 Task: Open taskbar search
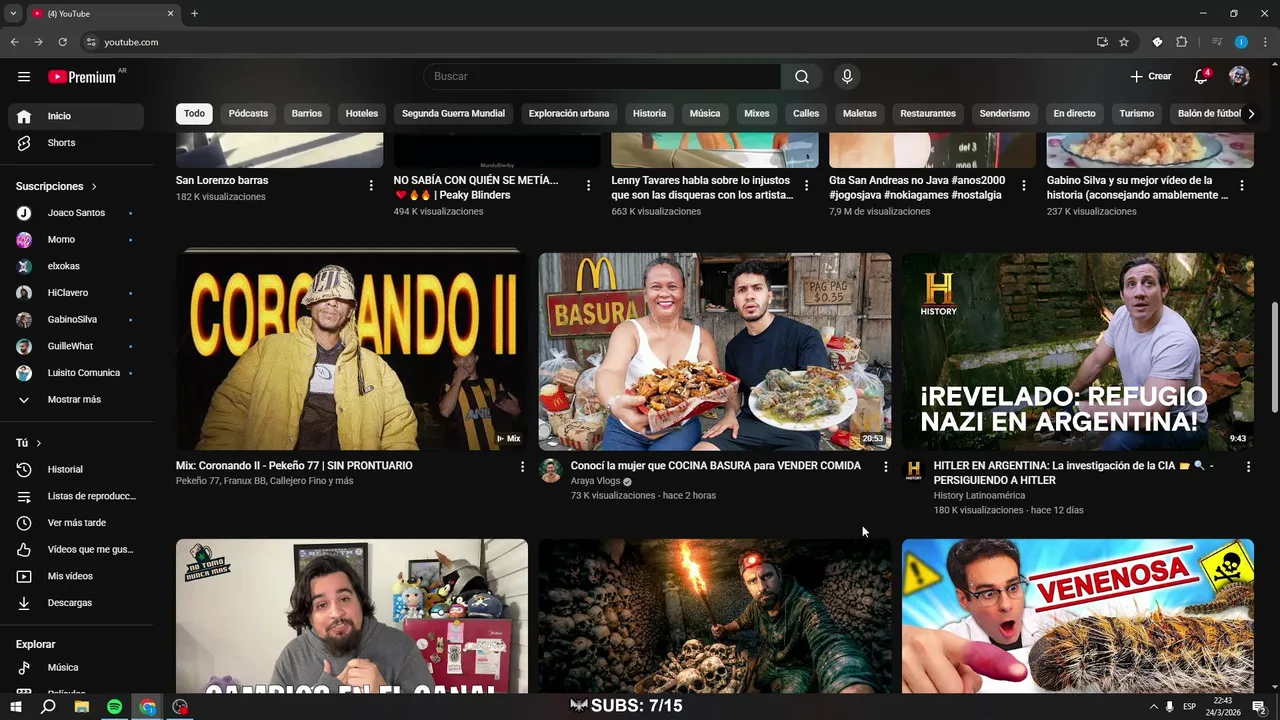pos(48,707)
